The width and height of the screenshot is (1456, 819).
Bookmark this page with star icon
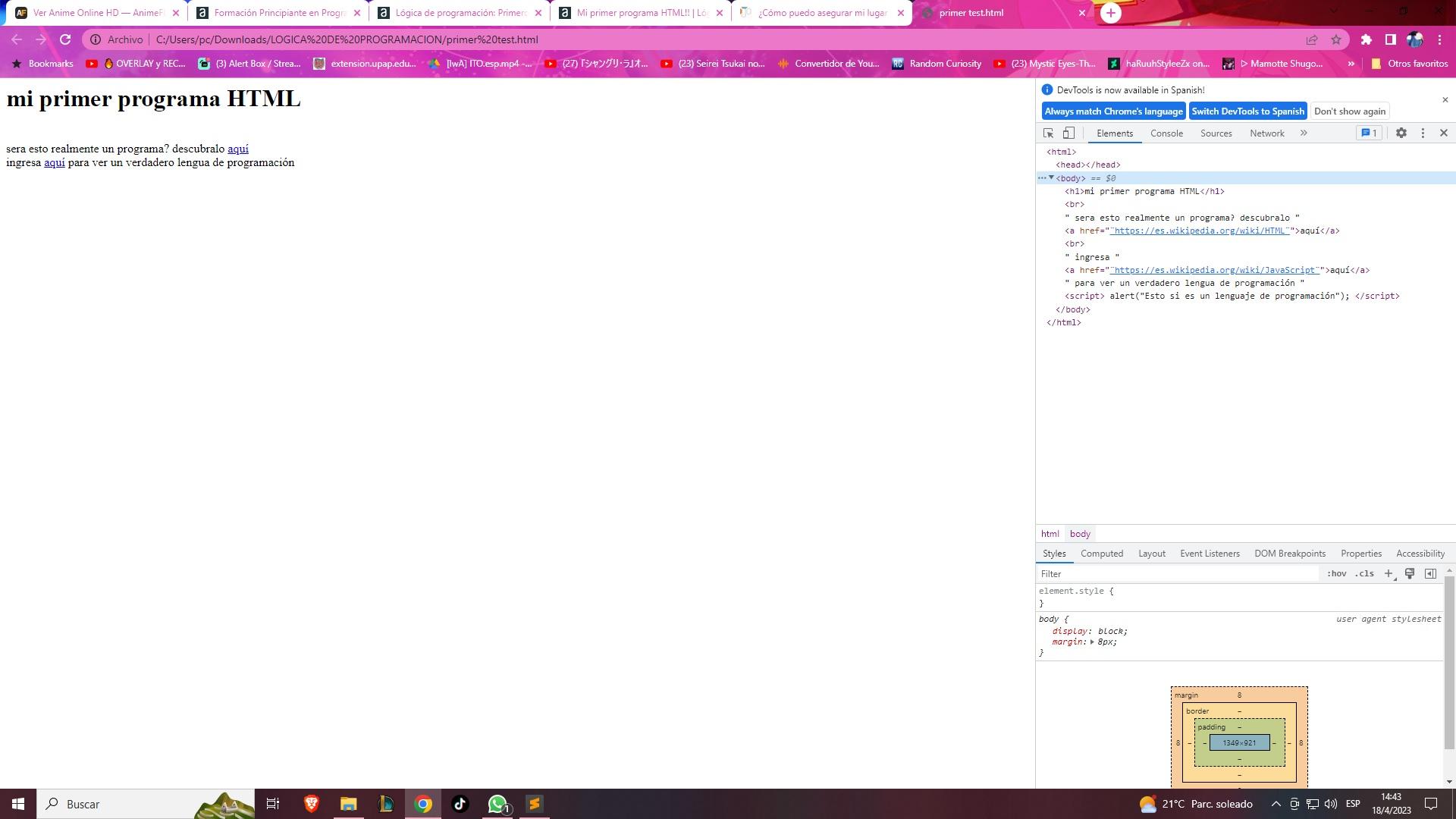click(x=1336, y=39)
